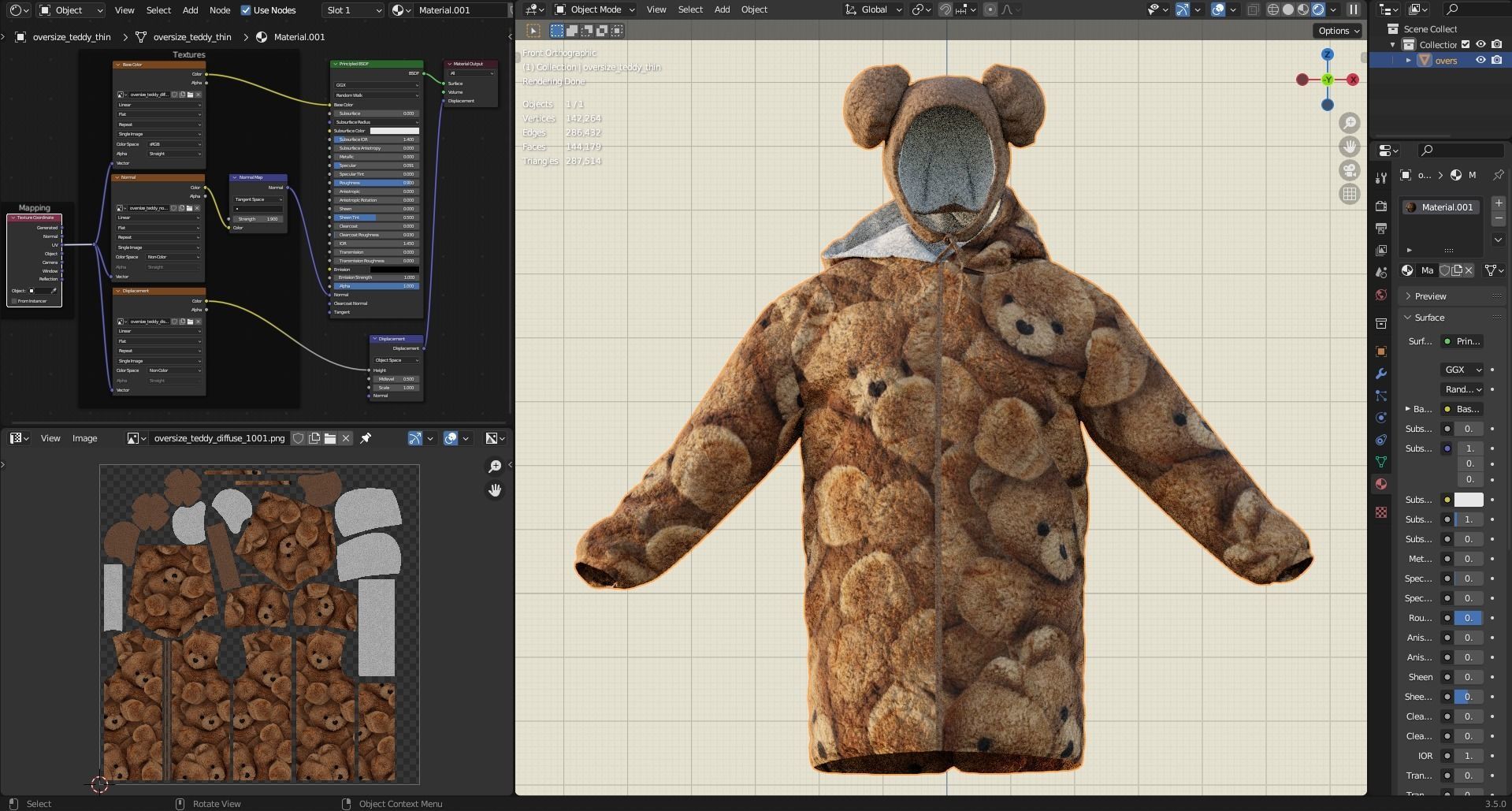Add a new material slot
The height and width of the screenshot is (811, 1512).
pyautogui.click(x=1499, y=203)
